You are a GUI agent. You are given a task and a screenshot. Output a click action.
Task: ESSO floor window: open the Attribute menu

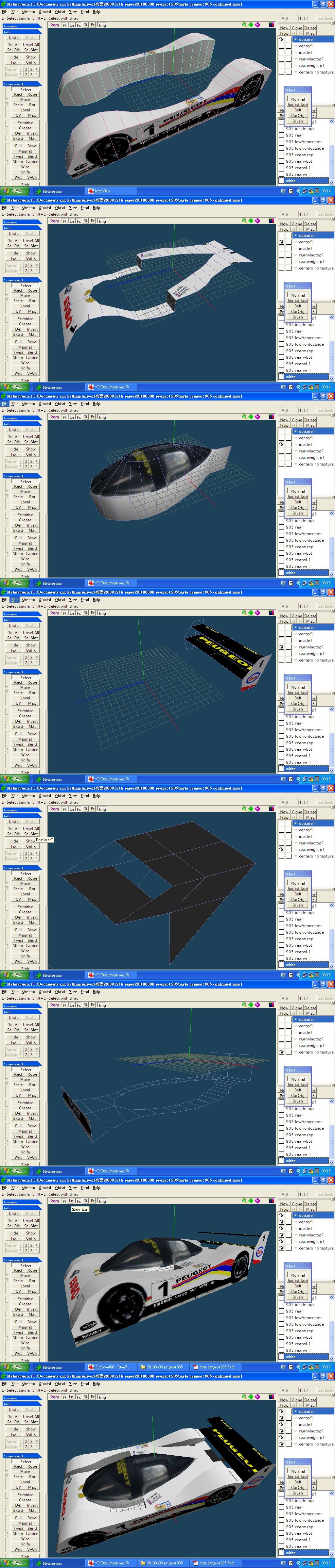(x=27, y=207)
